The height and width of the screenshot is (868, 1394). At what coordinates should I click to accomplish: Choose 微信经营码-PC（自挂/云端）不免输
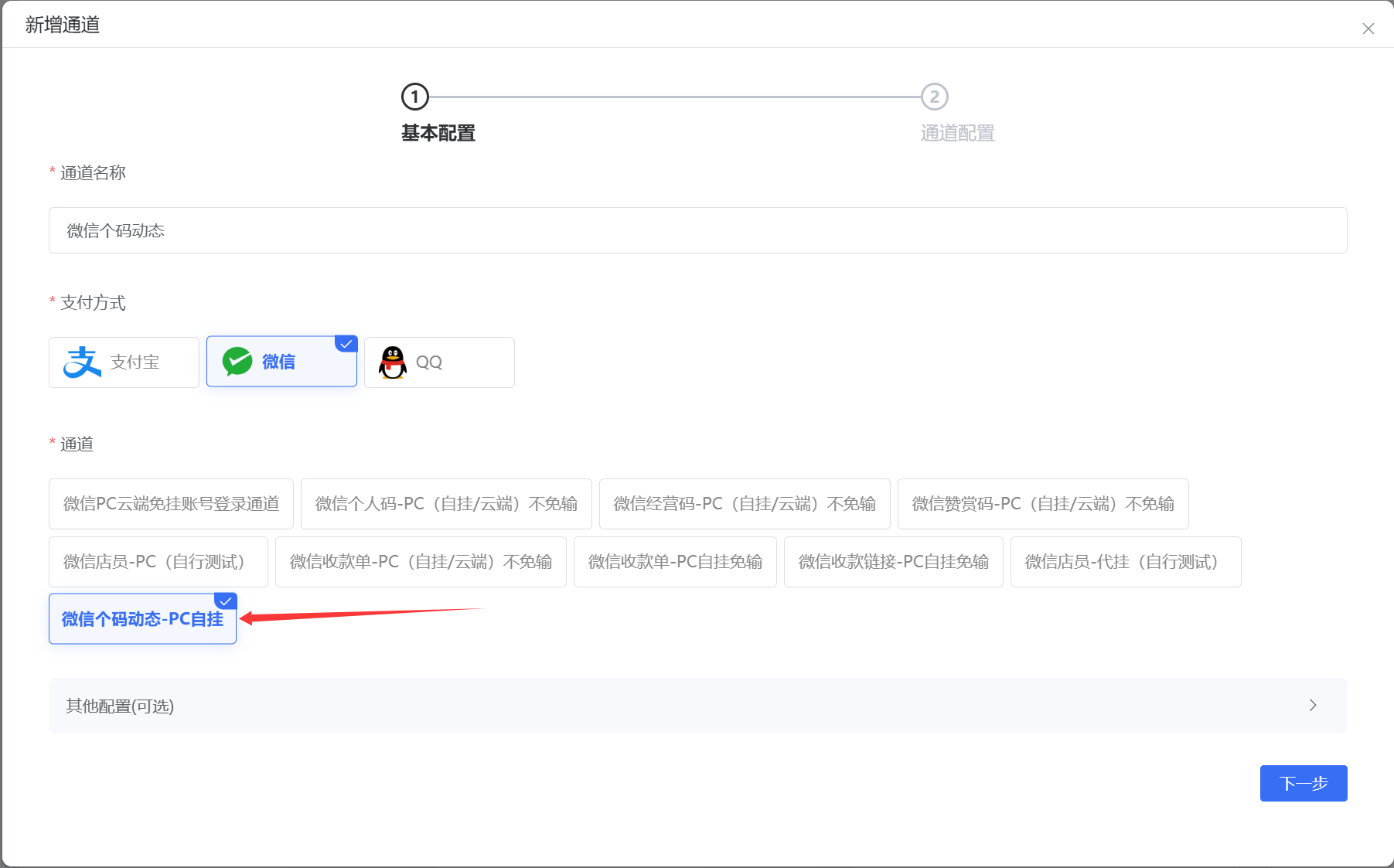coord(745,504)
